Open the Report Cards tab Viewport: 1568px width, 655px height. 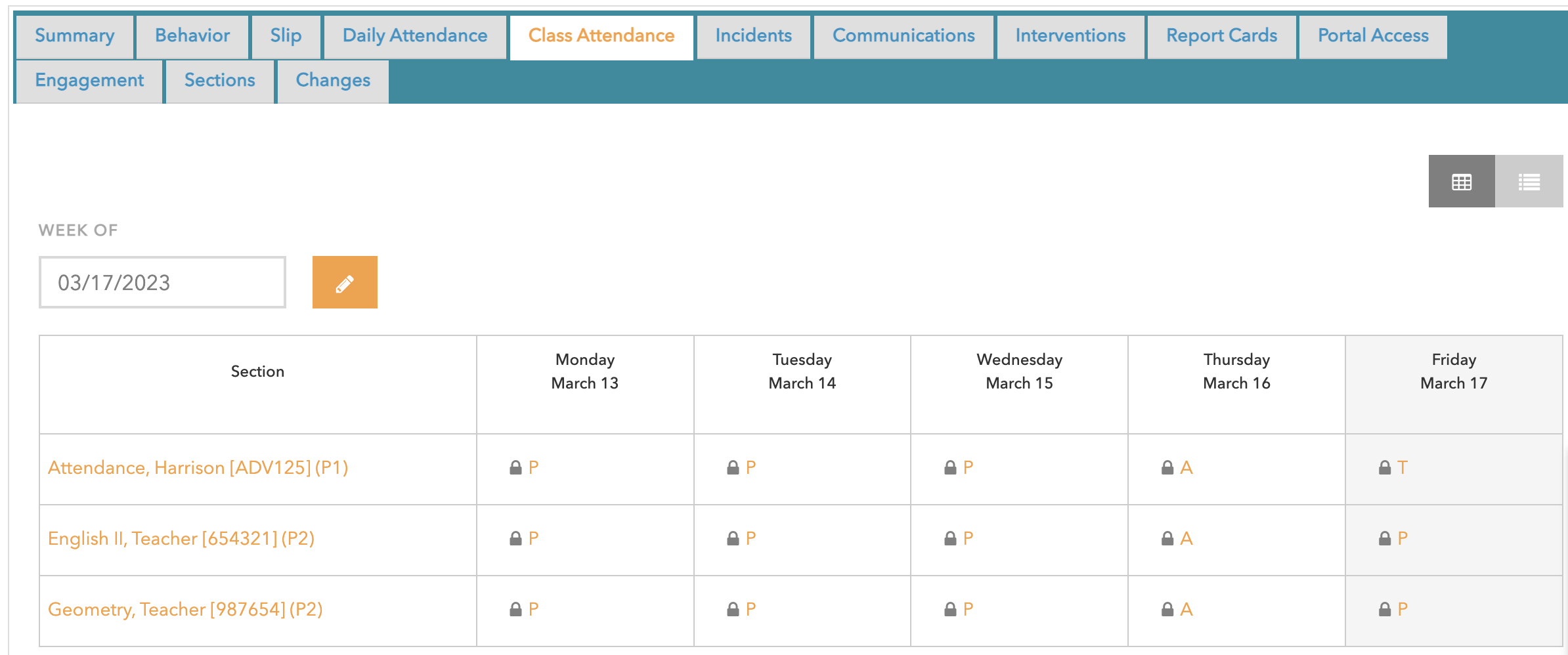1221,36
